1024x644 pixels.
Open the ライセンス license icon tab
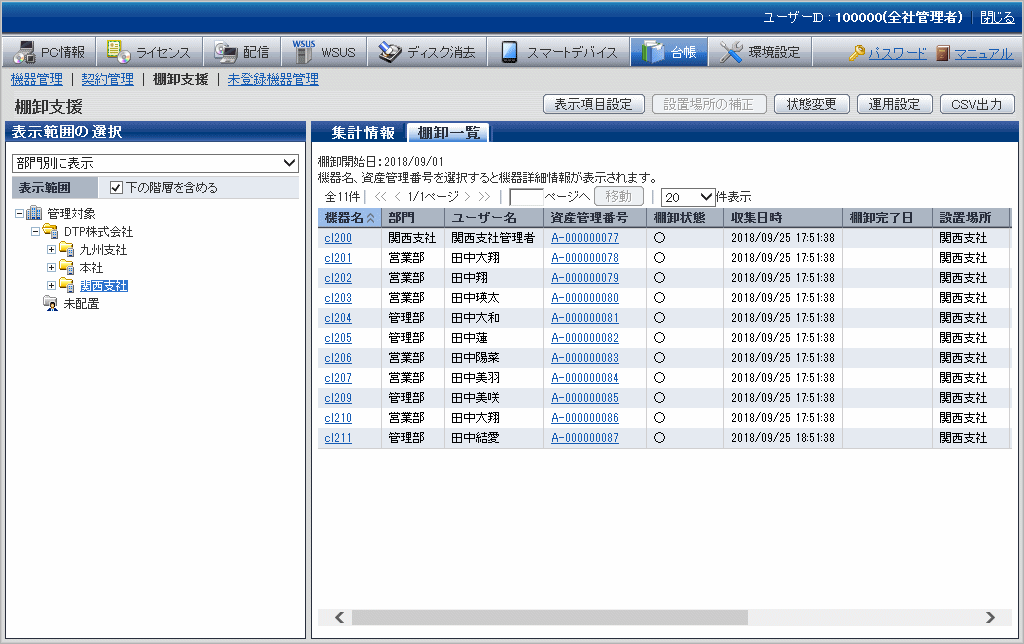119,53
